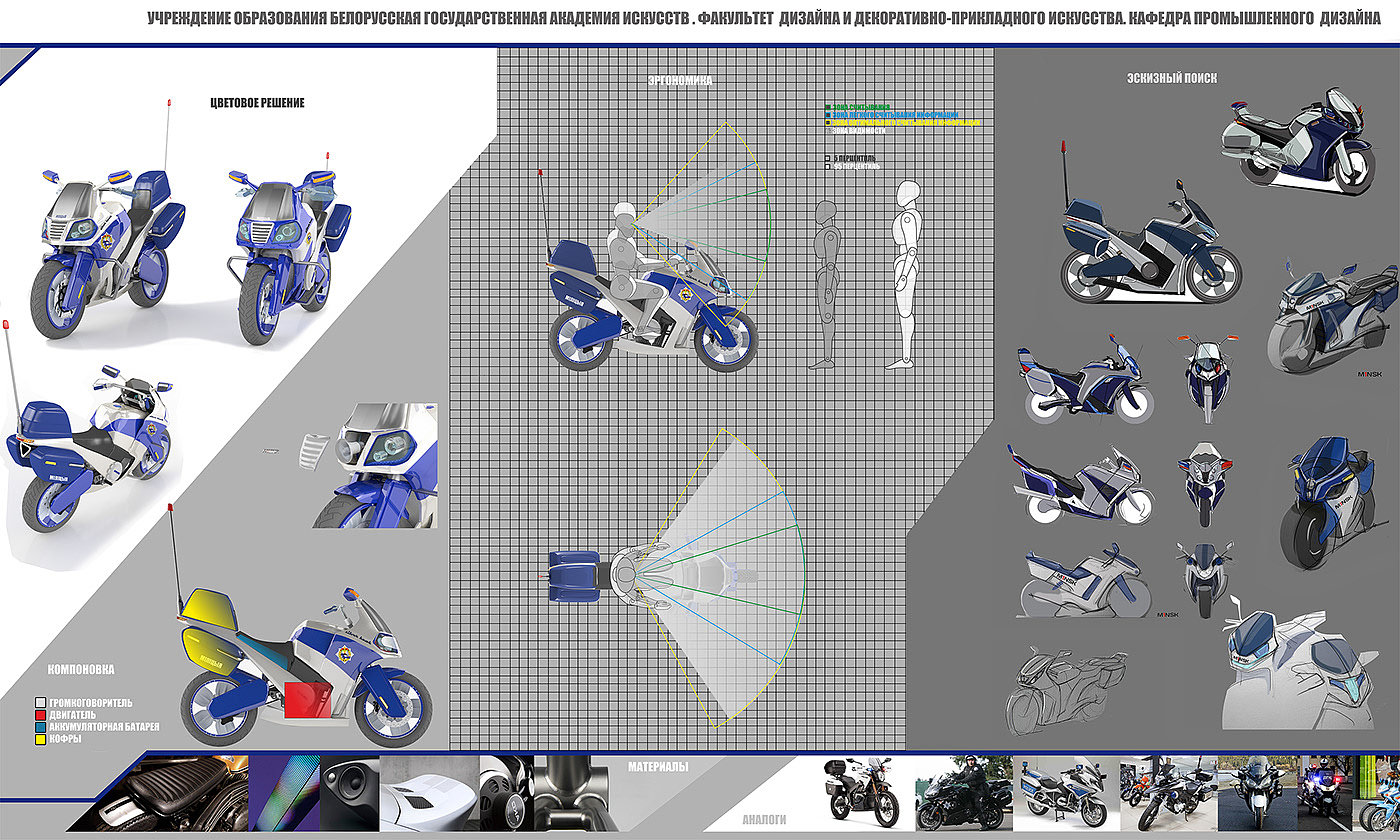Click the blue ЗОНА ЛЕГКОГО СЧИТЫВАНИЯ ИНФОРМАЦИИ line
Viewport: 1400px width, 840px height.
click(893, 114)
